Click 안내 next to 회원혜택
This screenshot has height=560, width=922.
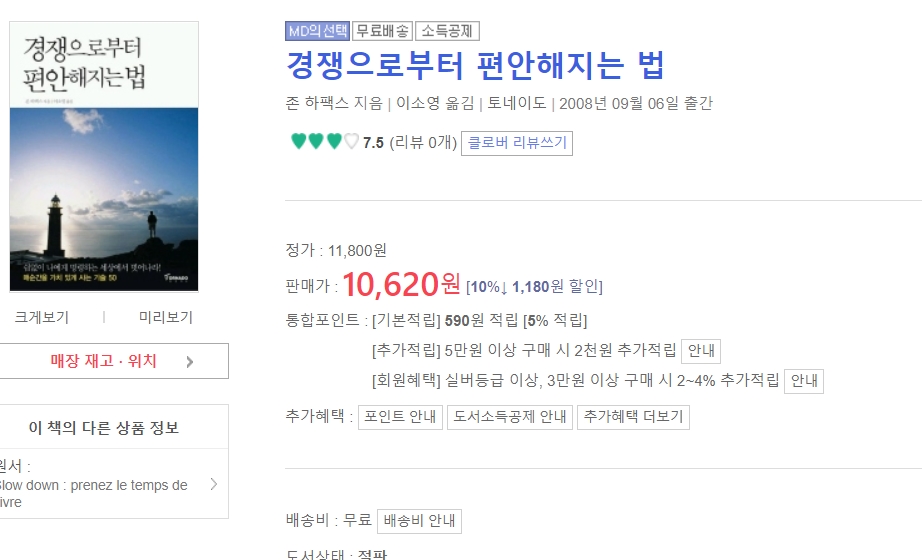coord(804,381)
